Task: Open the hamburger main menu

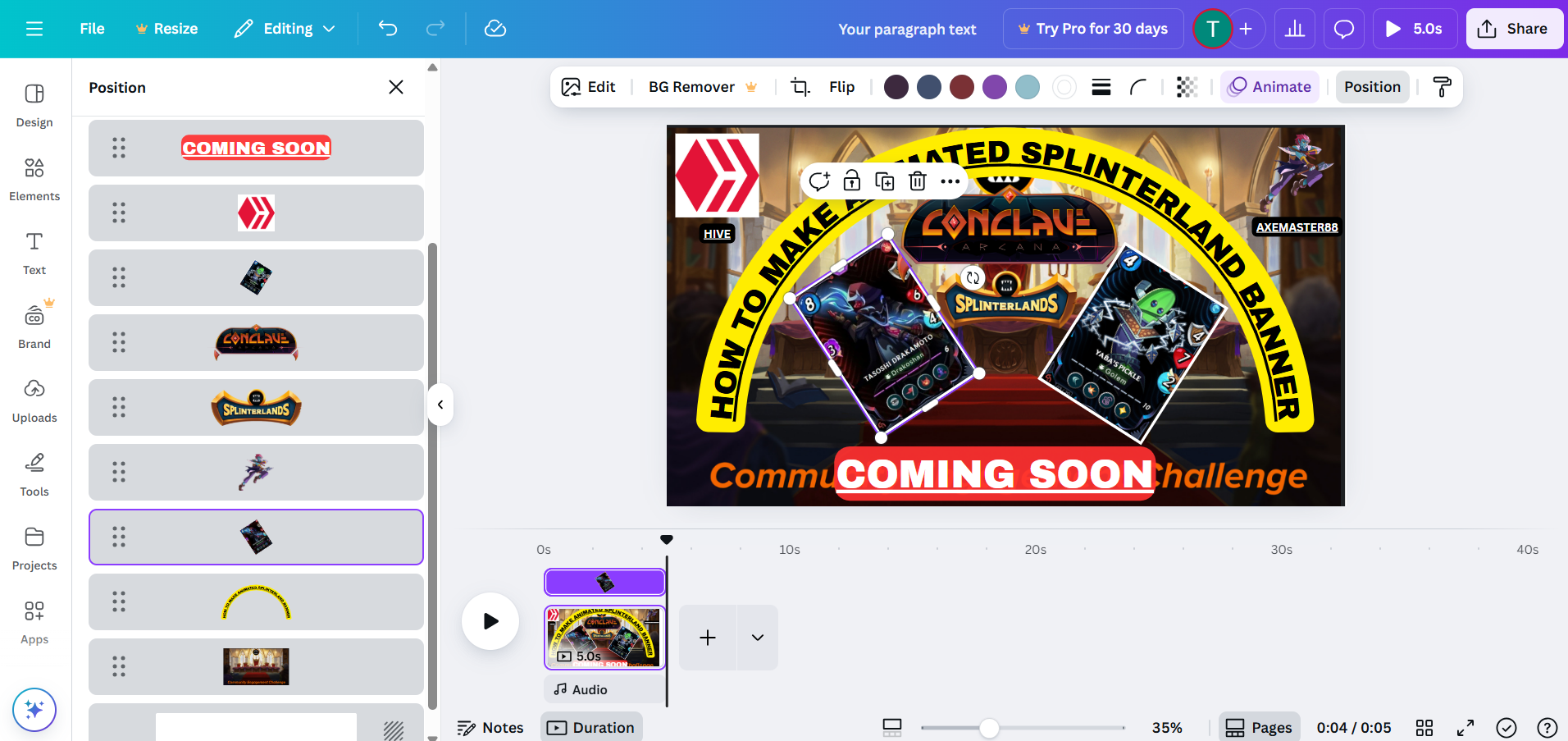Action: (x=34, y=29)
